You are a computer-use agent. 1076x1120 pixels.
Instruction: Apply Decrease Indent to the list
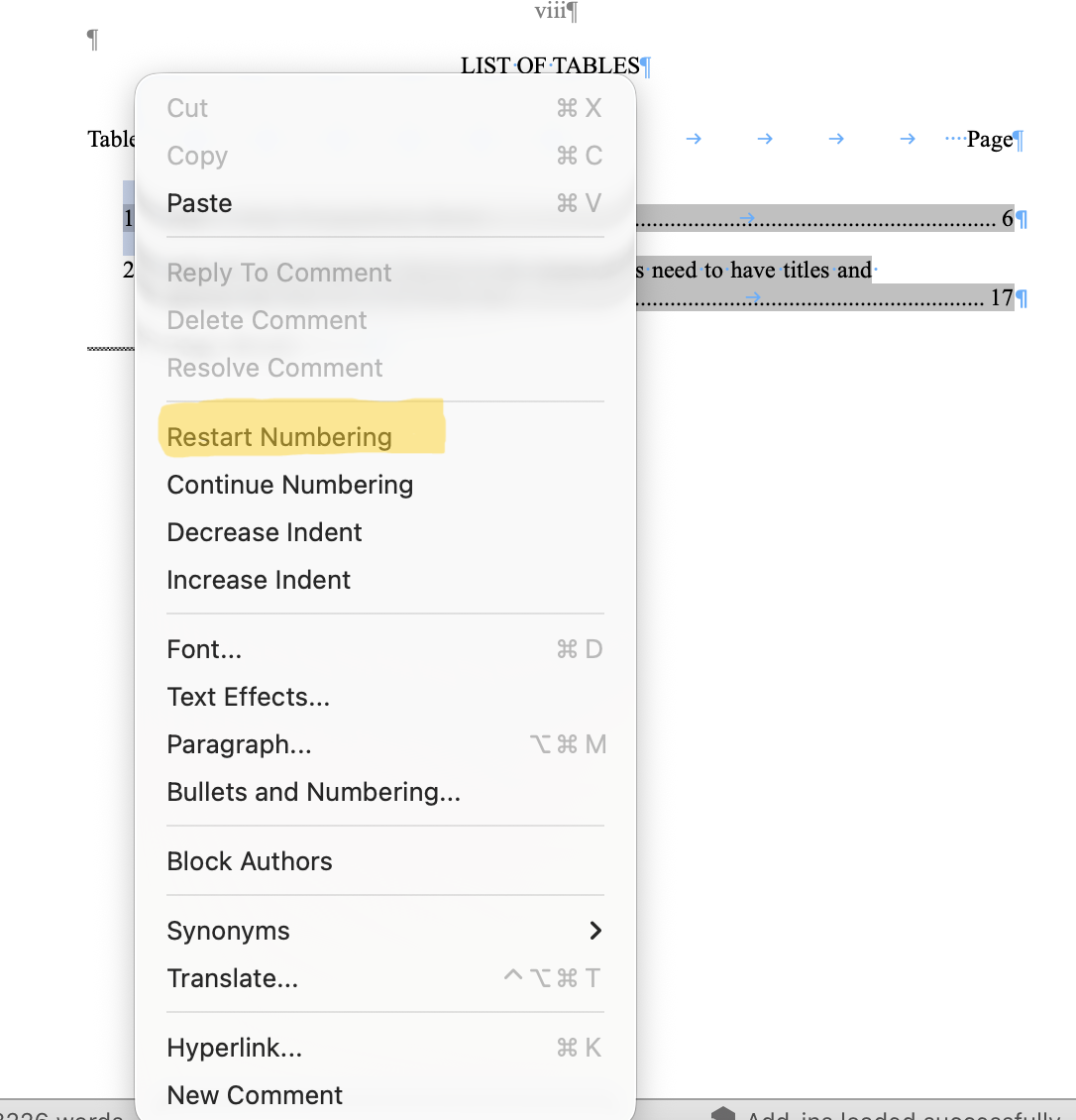coord(264,532)
